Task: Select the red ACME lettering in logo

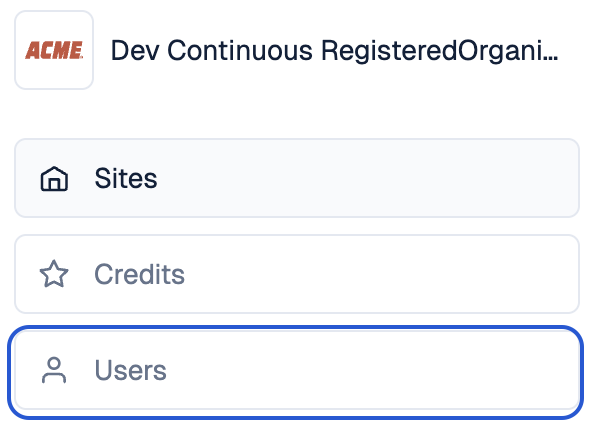Action: [54, 50]
